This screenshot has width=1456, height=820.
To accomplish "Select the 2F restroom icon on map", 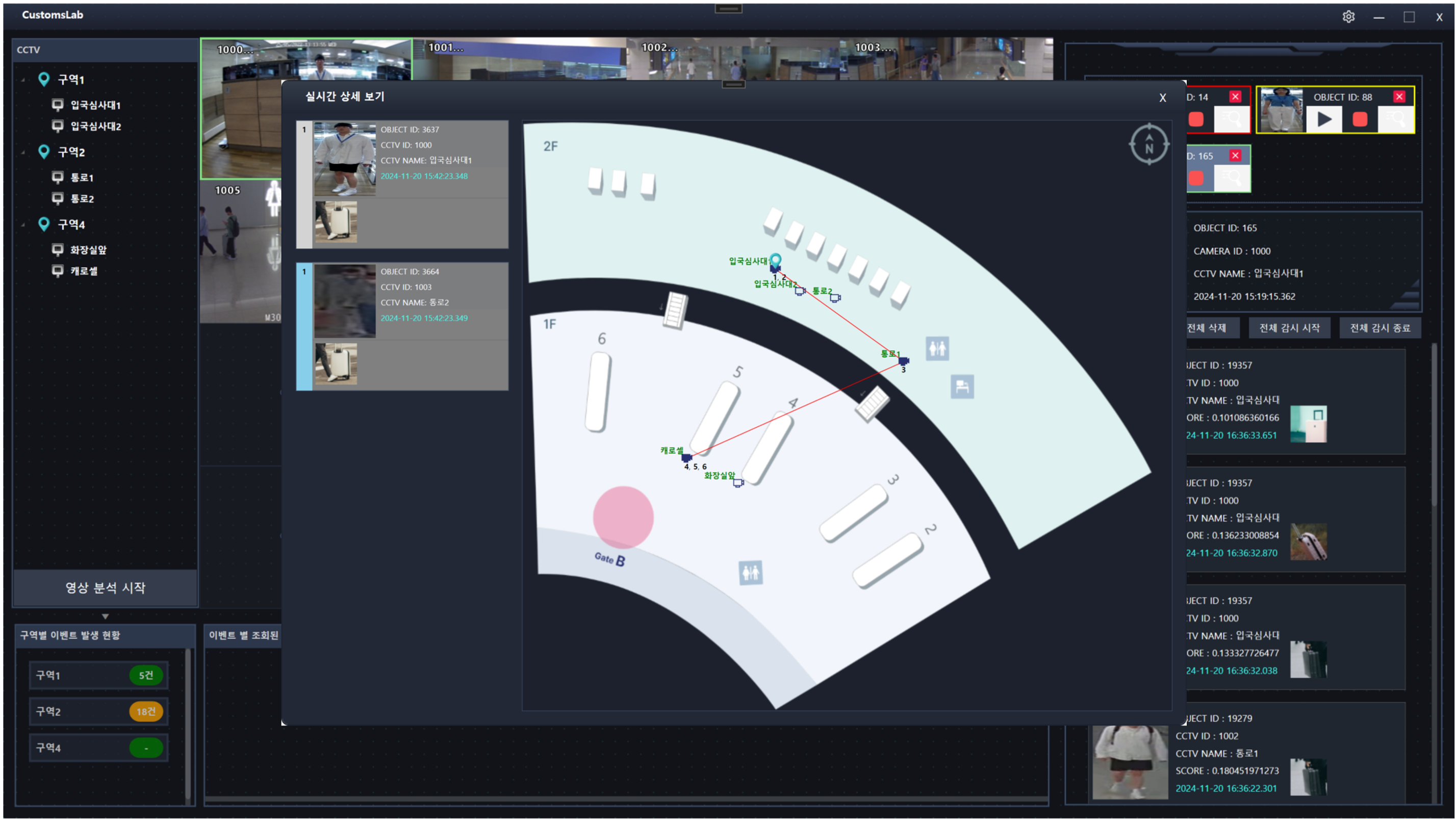I will tap(937, 348).
